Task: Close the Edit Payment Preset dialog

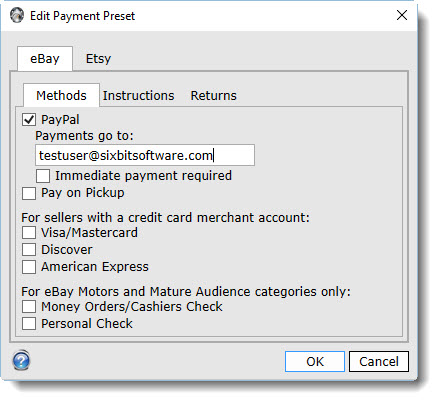Action: pos(402,15)
